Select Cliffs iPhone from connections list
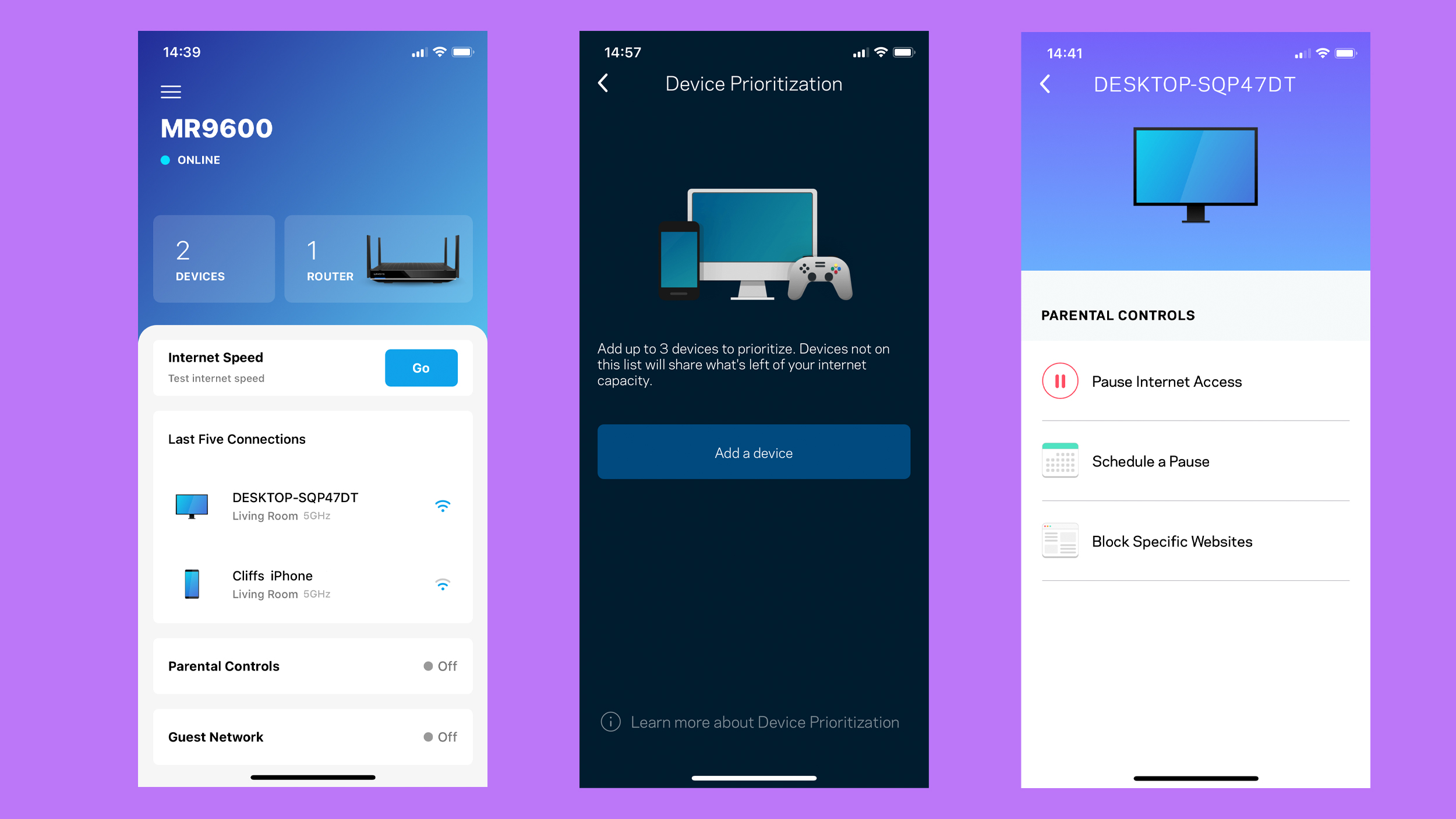 coord(314,583)
